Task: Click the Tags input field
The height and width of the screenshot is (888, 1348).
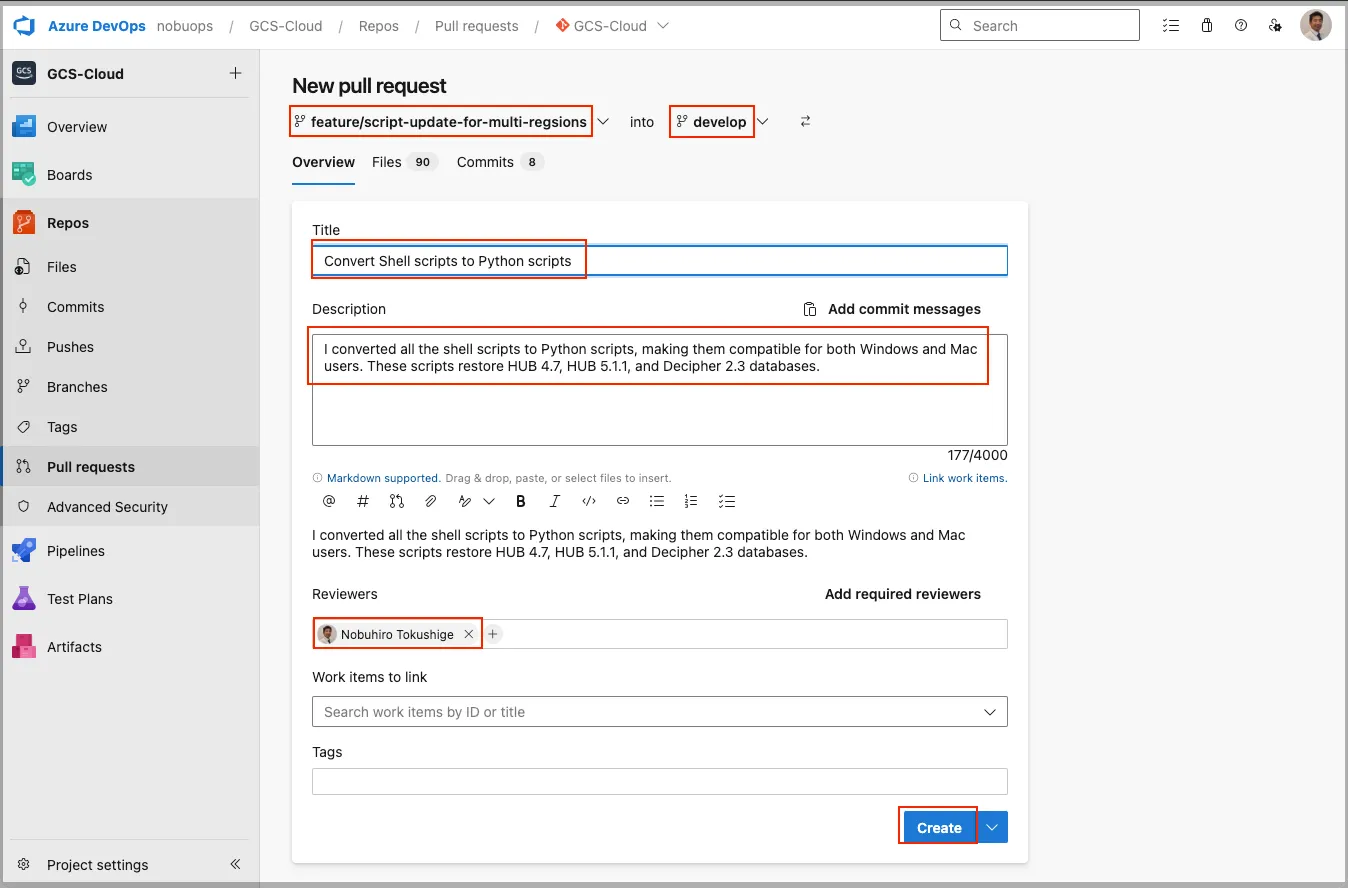Action: [659, 781]
